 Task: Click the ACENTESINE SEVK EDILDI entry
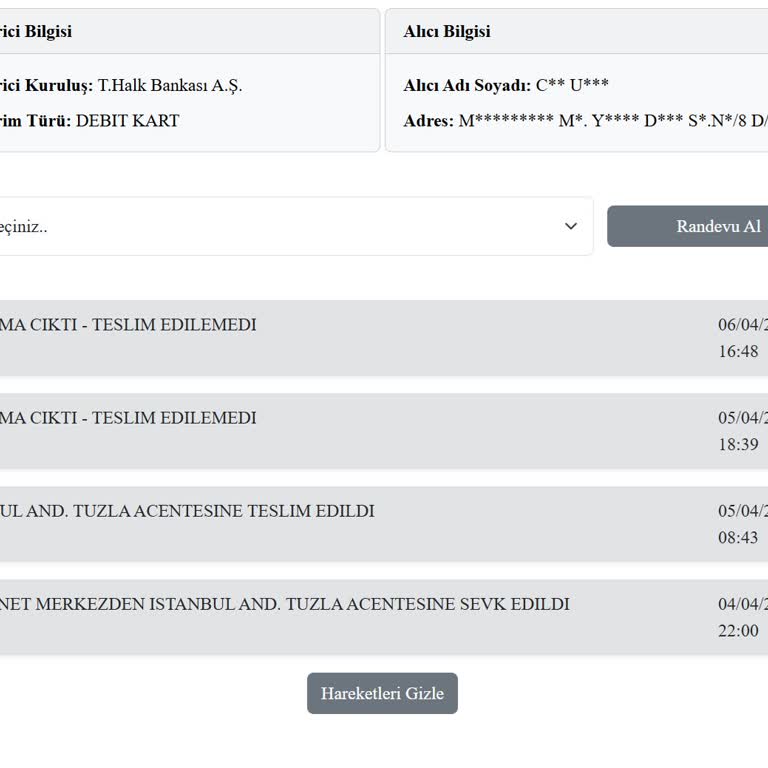tap(285, 604)
